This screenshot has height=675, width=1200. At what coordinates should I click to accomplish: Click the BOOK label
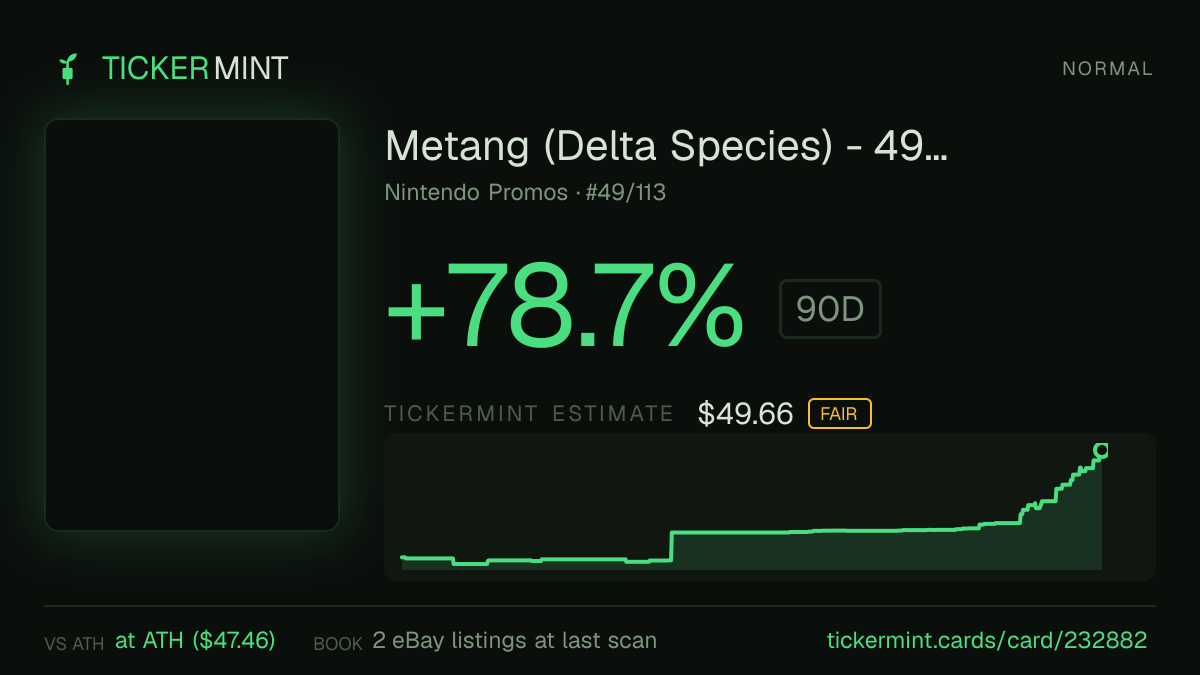(338, 644)
